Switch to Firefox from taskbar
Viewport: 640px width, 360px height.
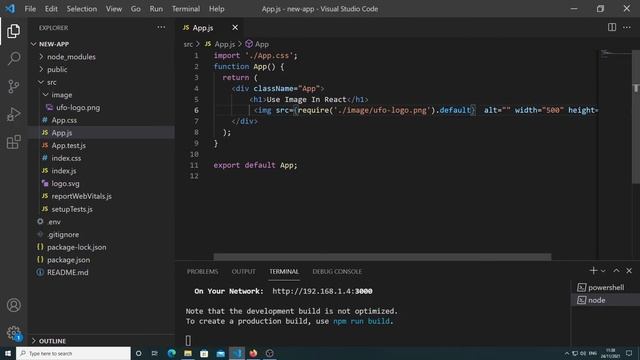pyautogui.click(x=253, y=353)
